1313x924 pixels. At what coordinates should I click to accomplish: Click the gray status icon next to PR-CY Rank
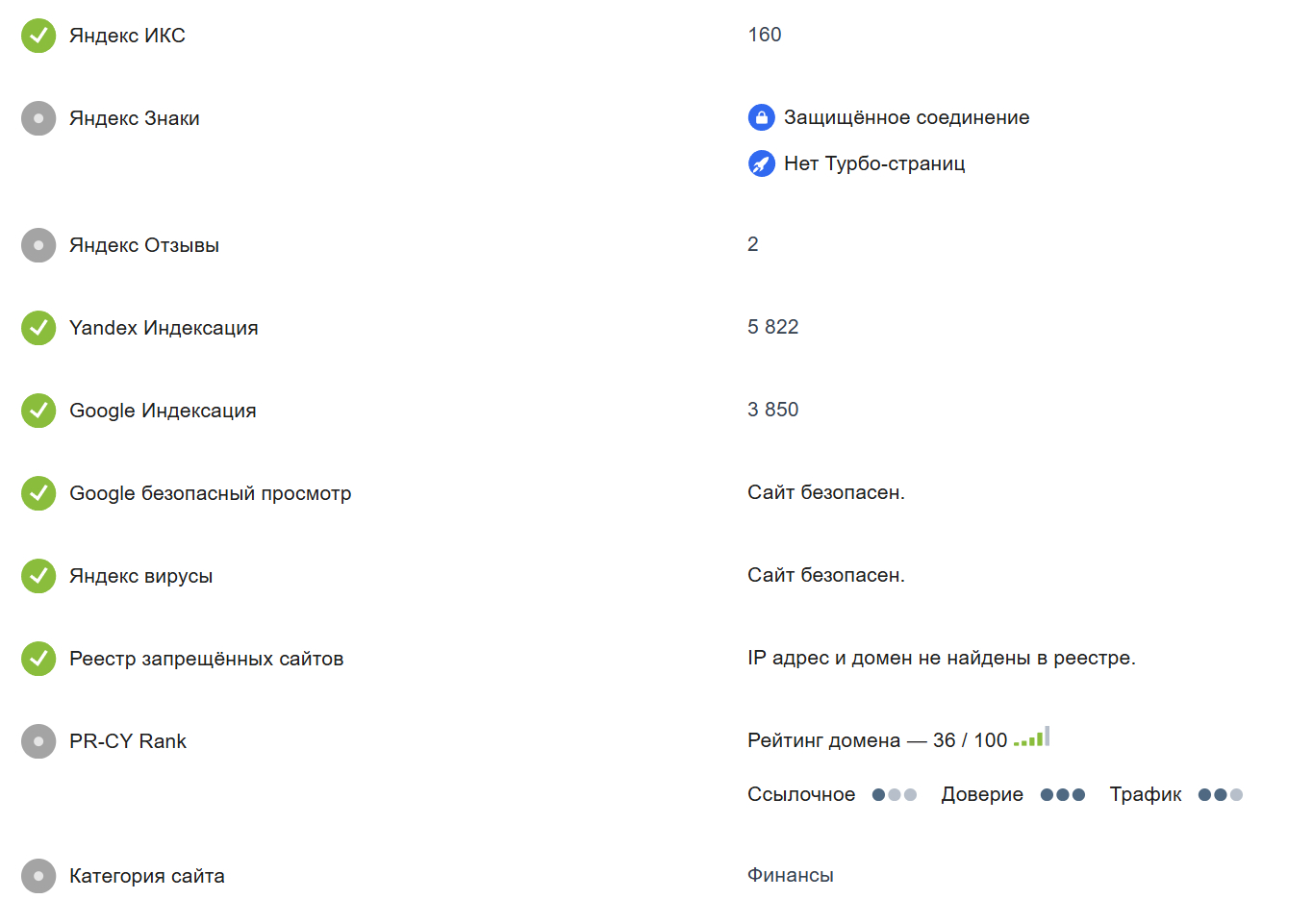tap(38, 741)
